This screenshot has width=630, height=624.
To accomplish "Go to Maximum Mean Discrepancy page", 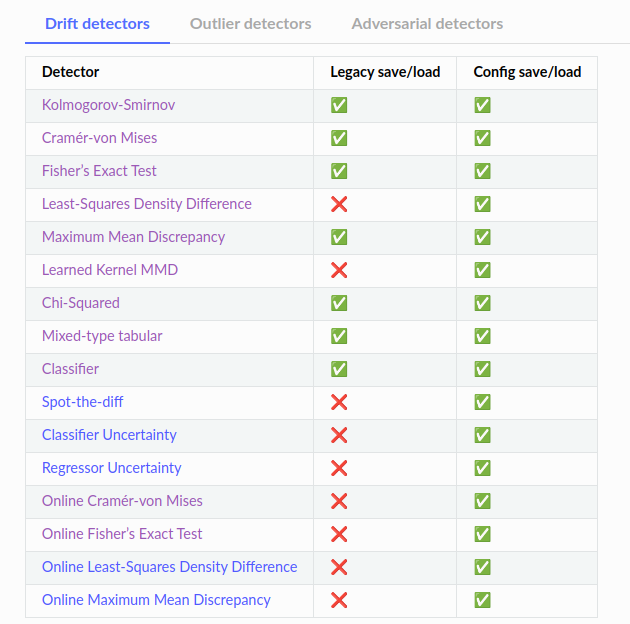I will 133,237.
